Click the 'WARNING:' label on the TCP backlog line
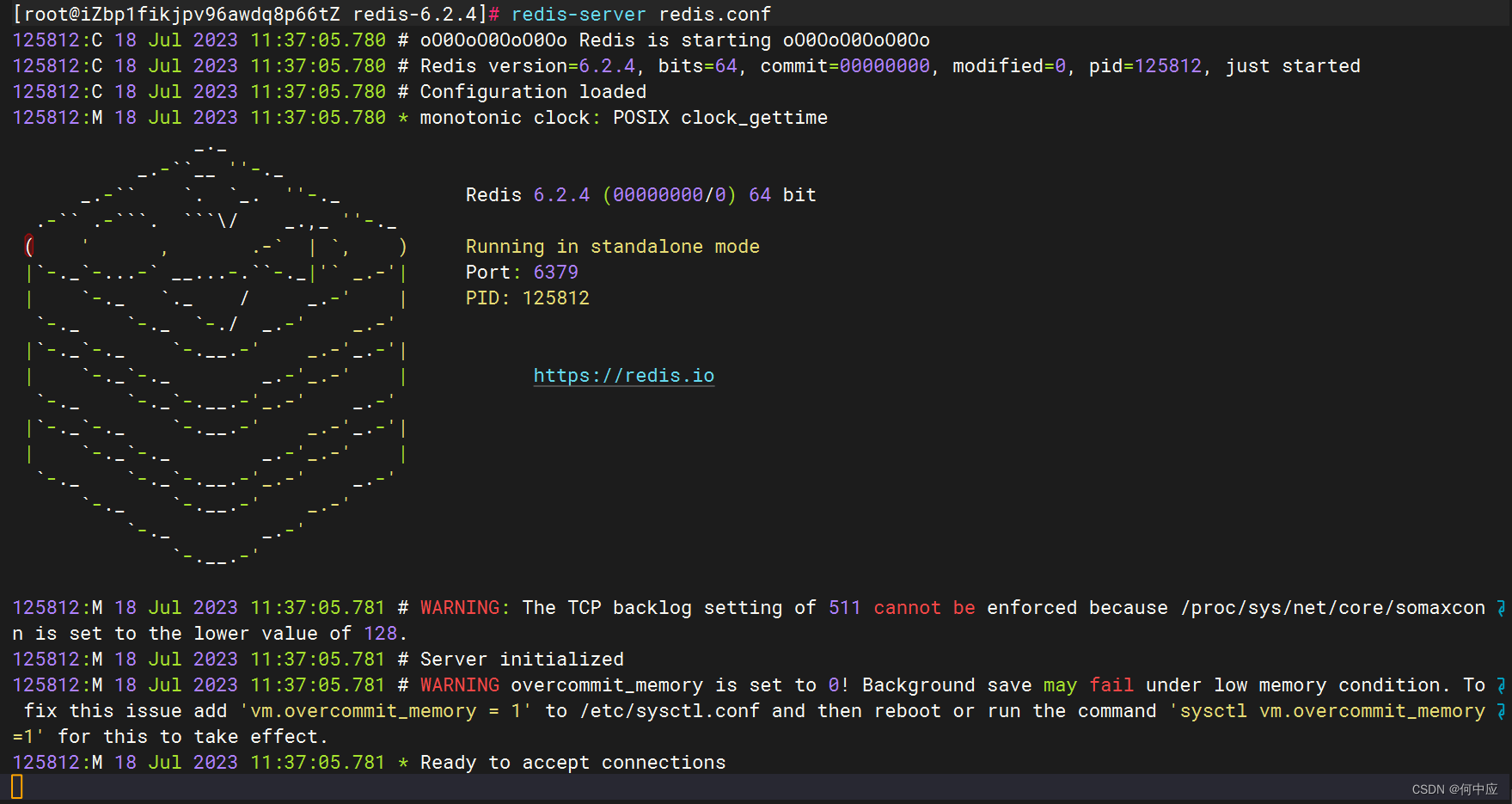This screenshot has height=804, width=1512. coord(465,608)
